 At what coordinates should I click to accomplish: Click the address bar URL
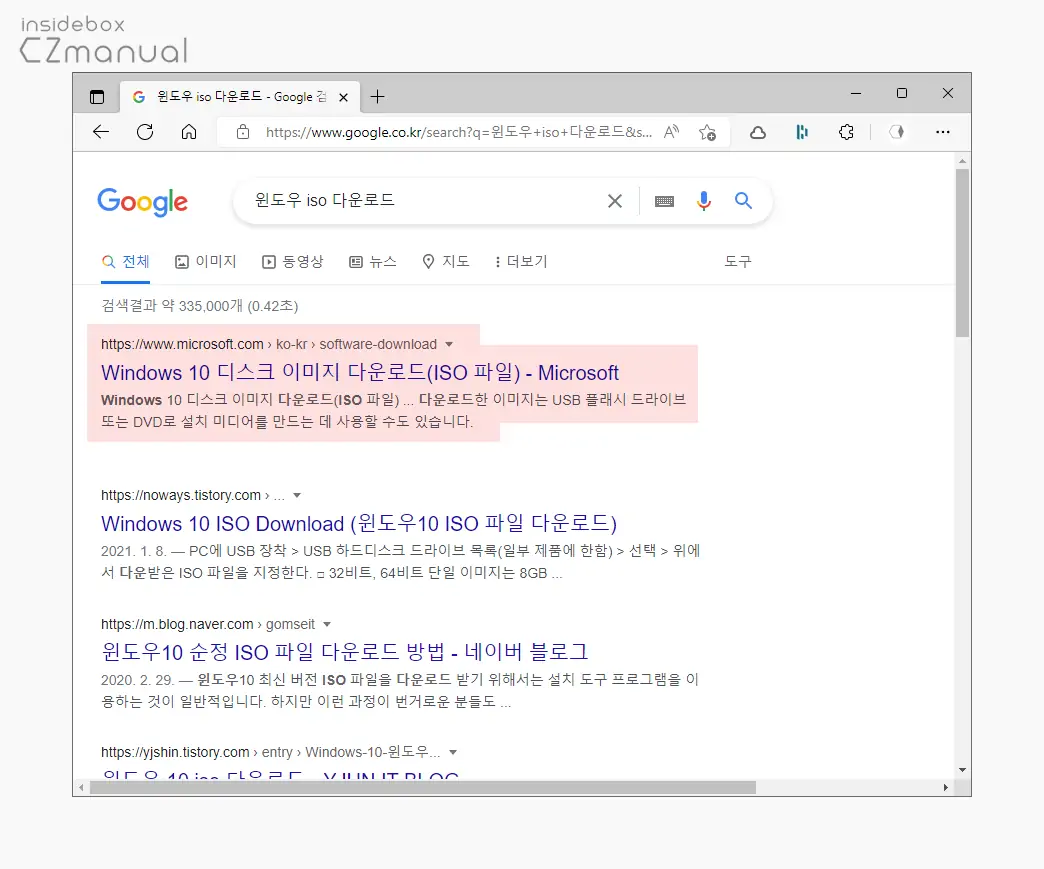point(458,132)
